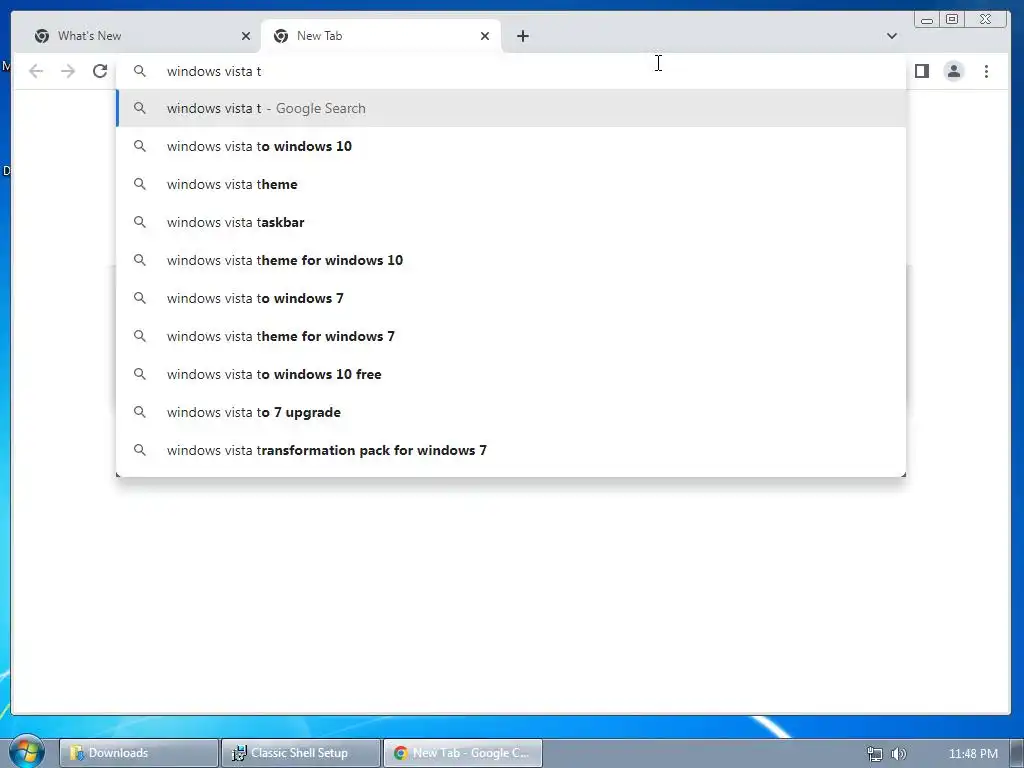Close the New Tab tab
Screen dimensions: 1024x768
[x=485, y=36]
